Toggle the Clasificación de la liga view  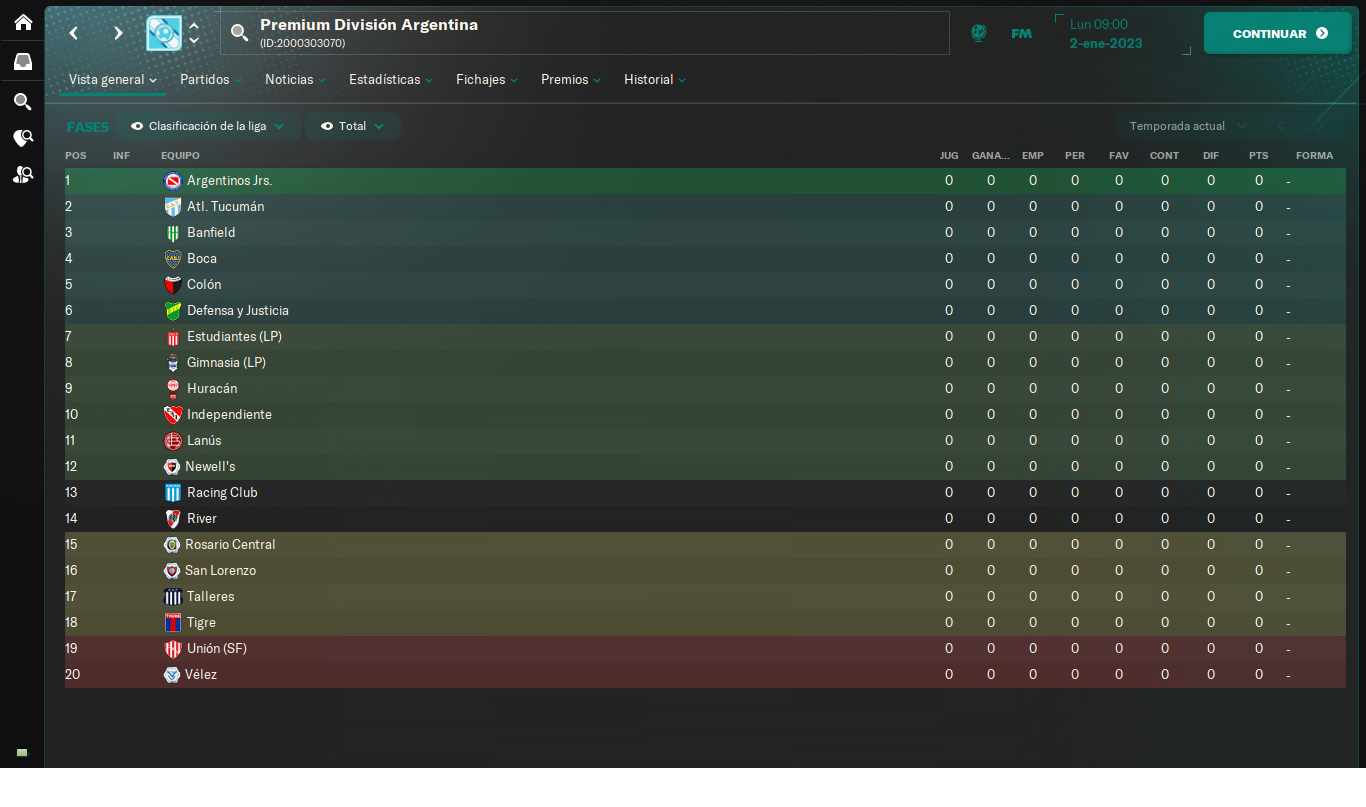click(208, 126)
